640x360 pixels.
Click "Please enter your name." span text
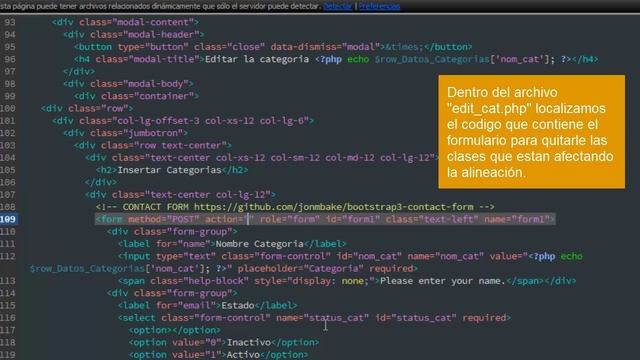point(443,281)
